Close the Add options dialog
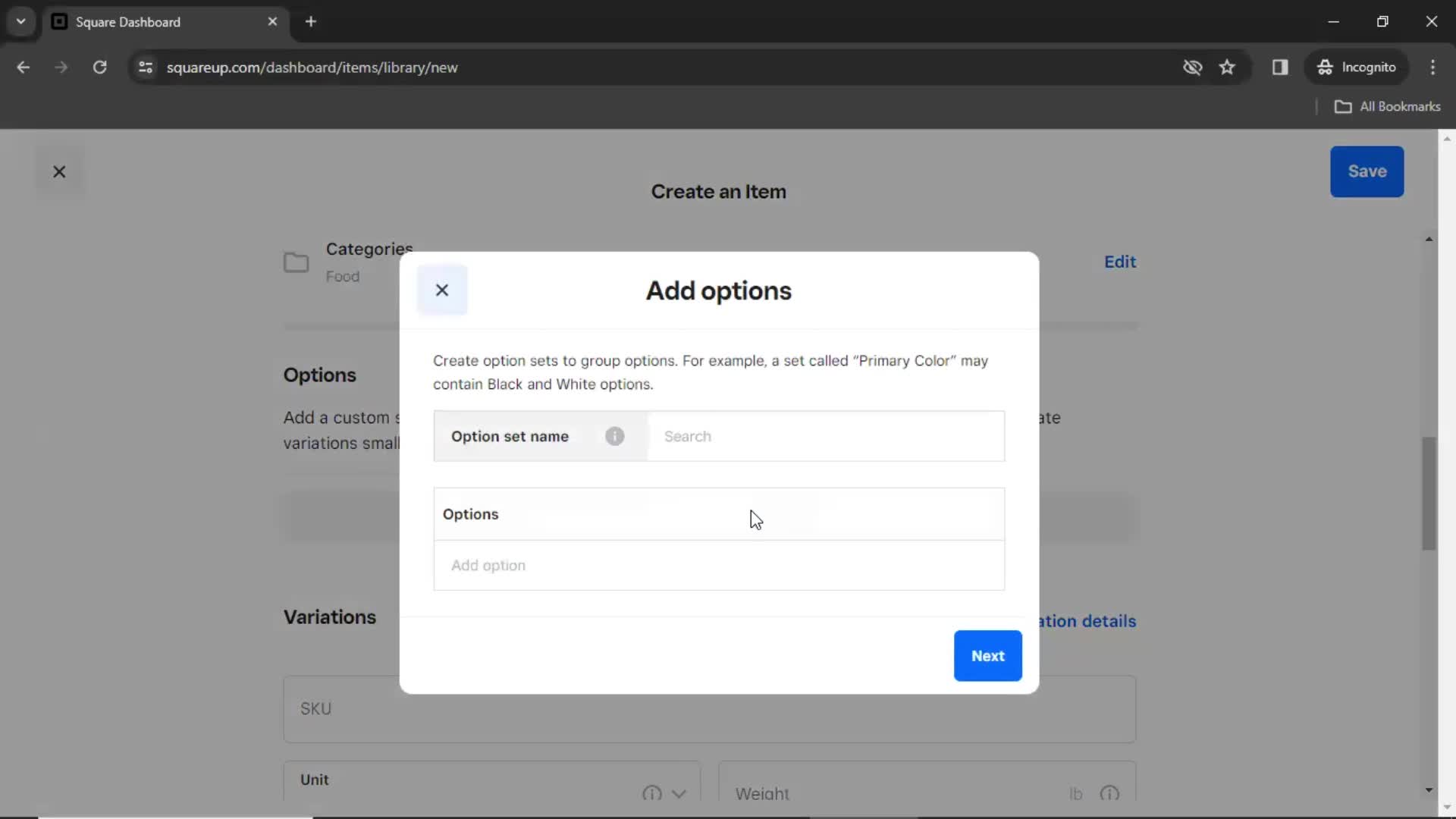 coord(442,290)
